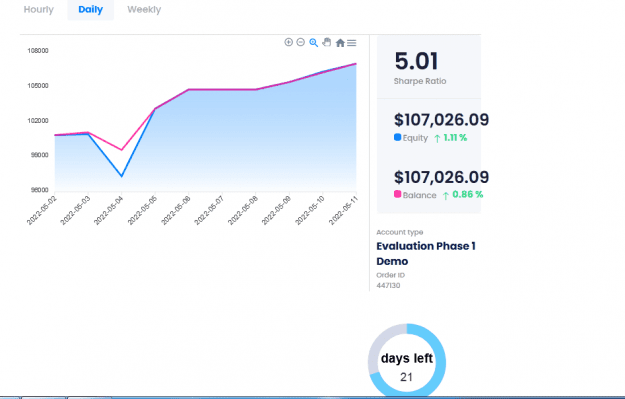Click the 2022-05-07 x-axis date label
Screen dimensions: 625x399
(x=209, y=210)
